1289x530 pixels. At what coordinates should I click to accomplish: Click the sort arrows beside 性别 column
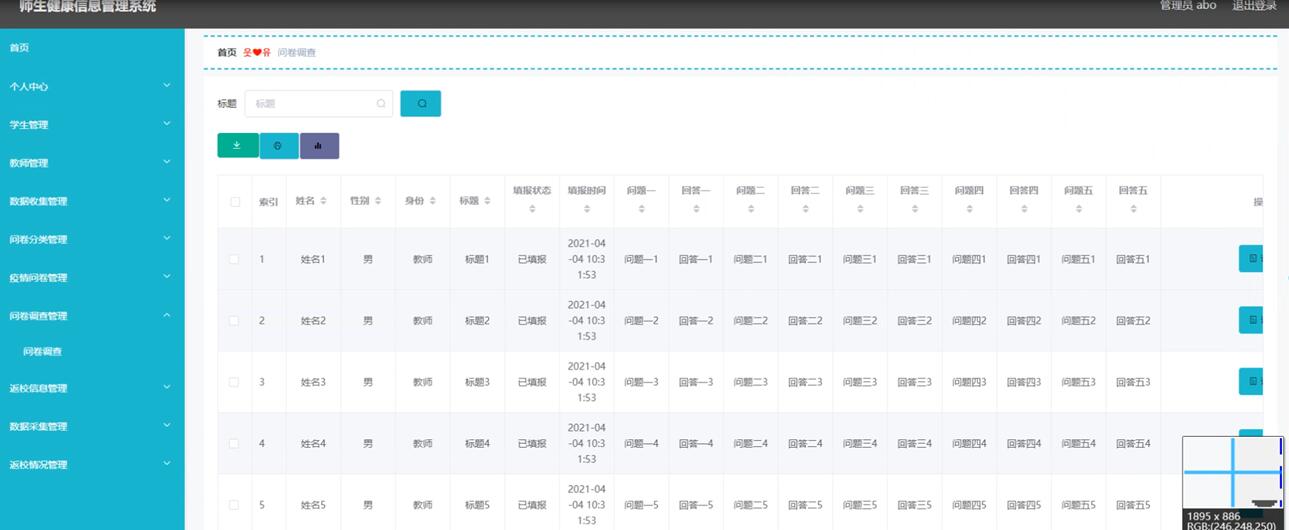(378, 201)
